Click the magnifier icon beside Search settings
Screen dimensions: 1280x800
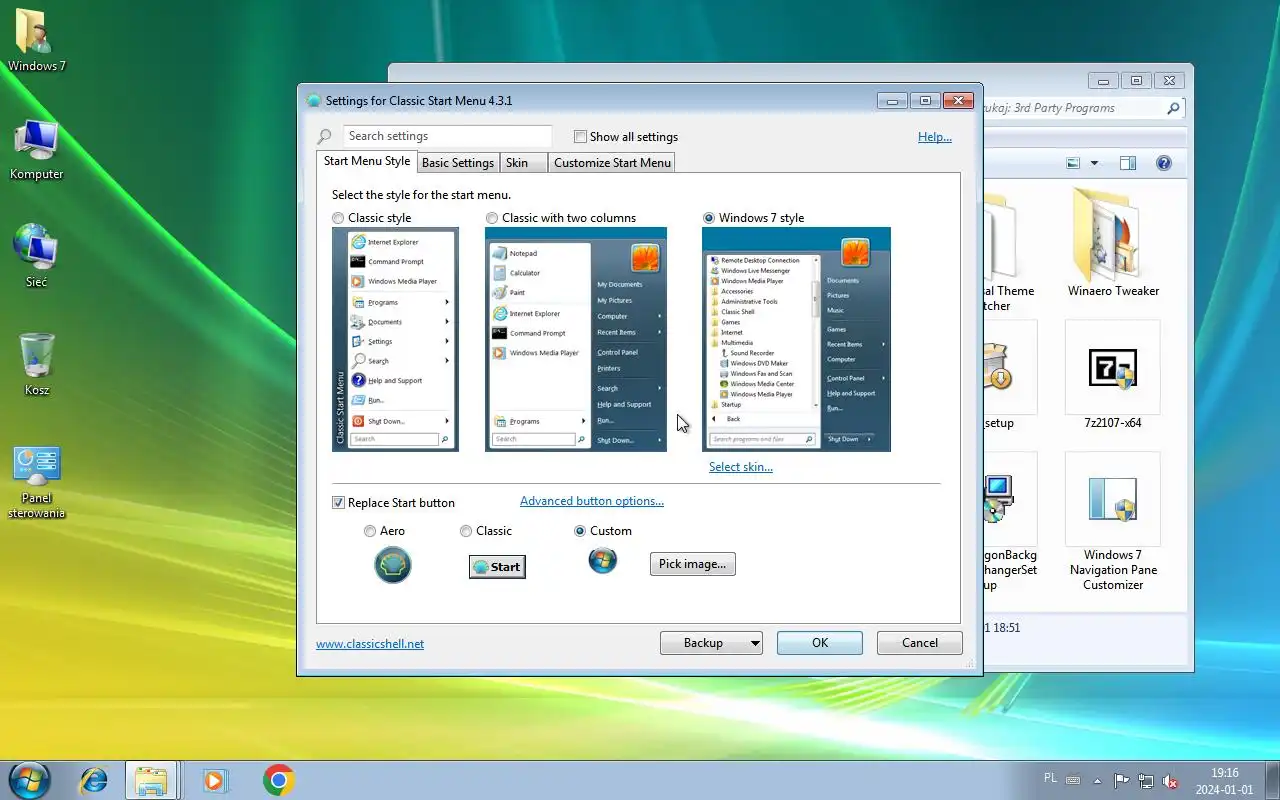(x=324, y=137)
